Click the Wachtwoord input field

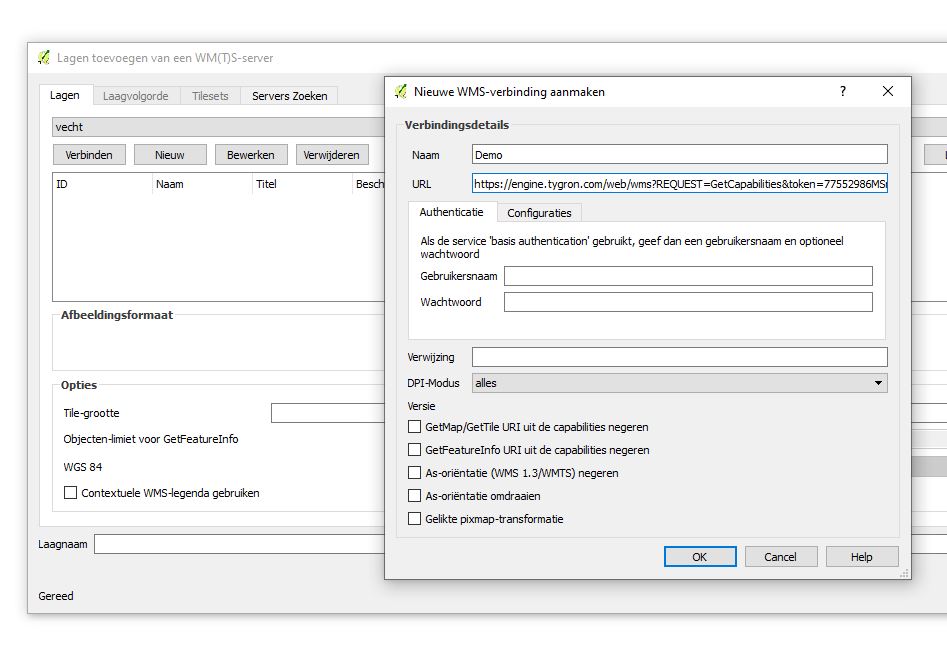[687, 302]
